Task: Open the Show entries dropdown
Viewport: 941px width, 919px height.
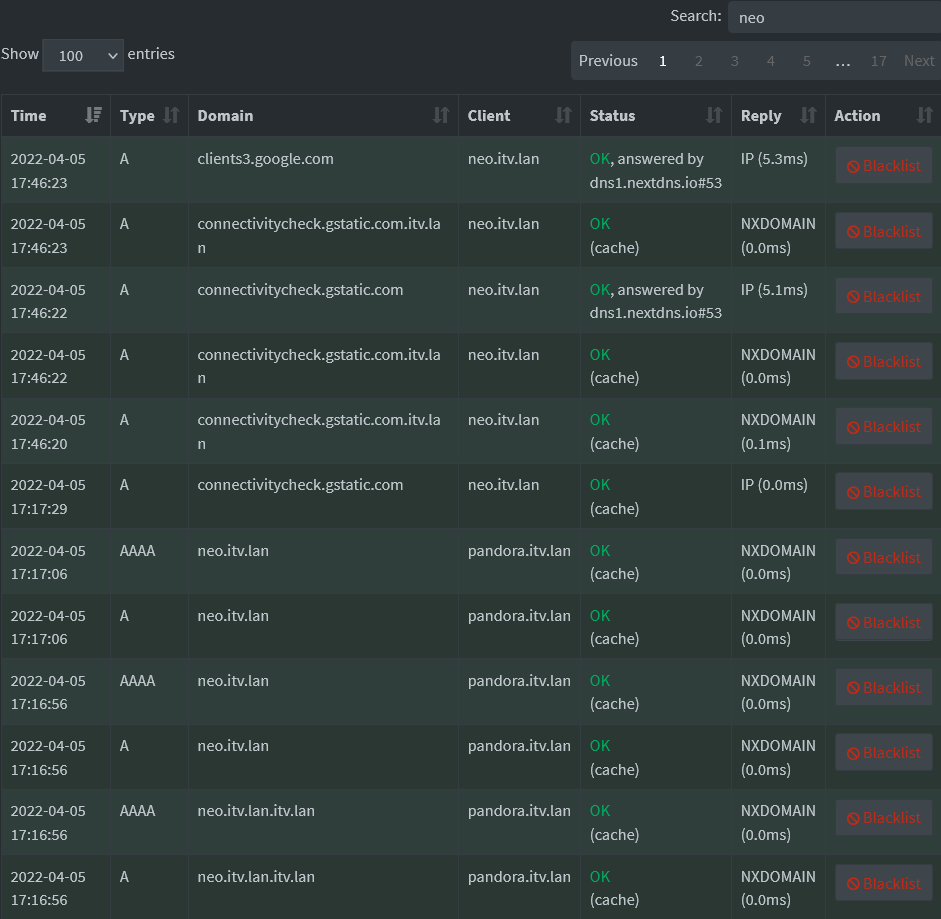Action: click(x=83, y=55)
